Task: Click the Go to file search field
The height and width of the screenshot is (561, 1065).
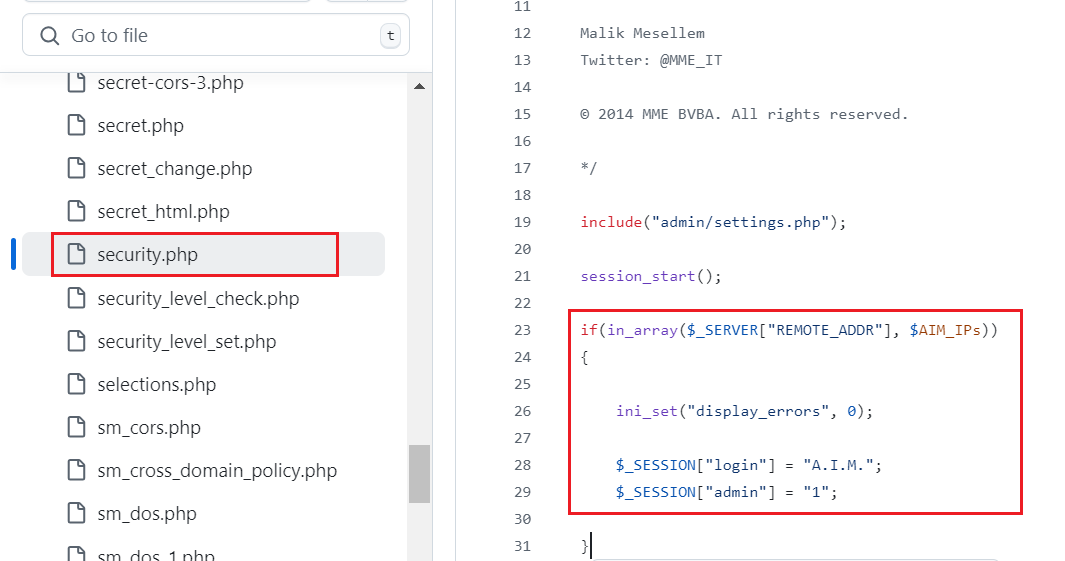Action: [x=215, y=36]
